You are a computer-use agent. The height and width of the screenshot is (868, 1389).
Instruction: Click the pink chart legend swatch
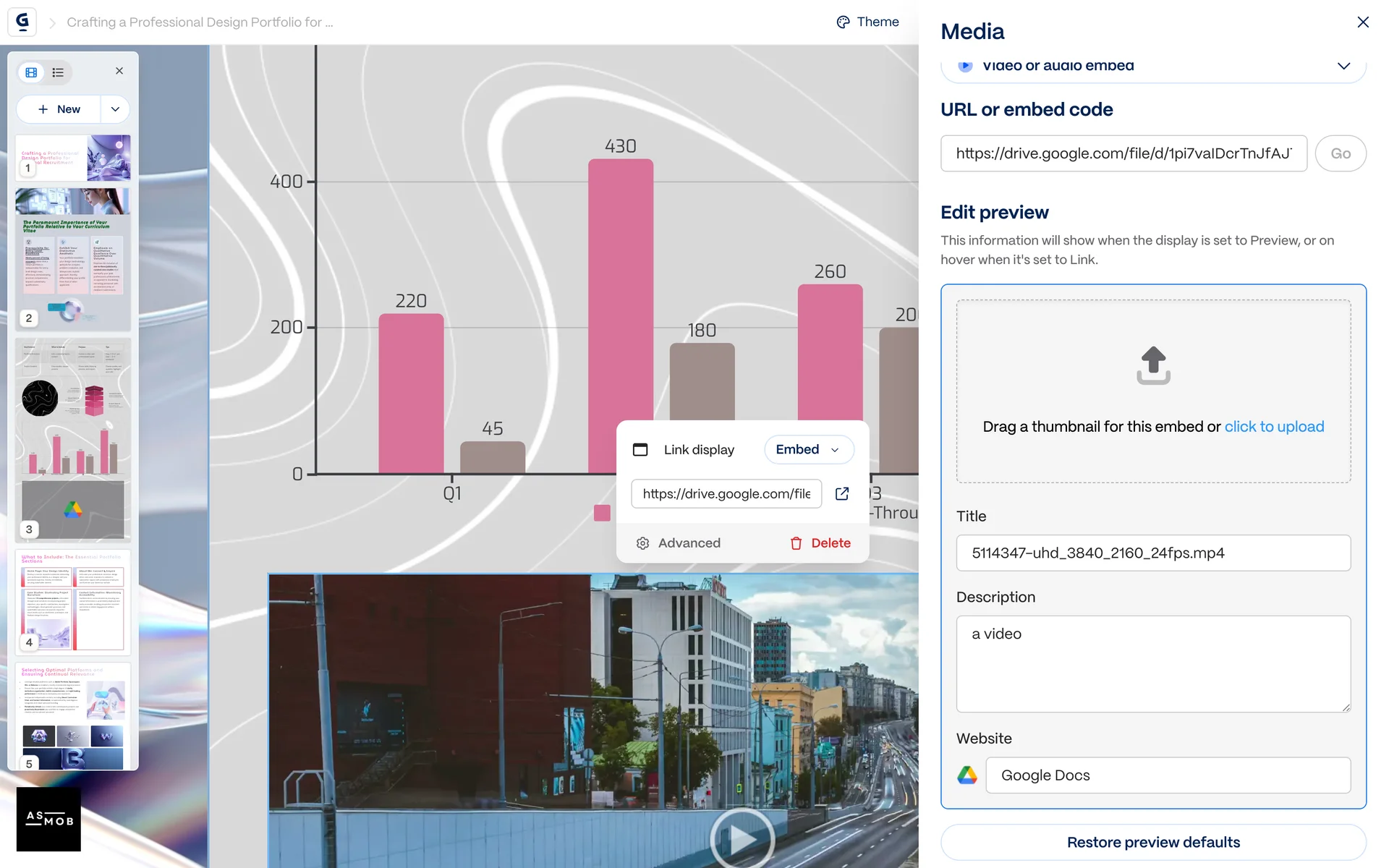tap(602, 513)
